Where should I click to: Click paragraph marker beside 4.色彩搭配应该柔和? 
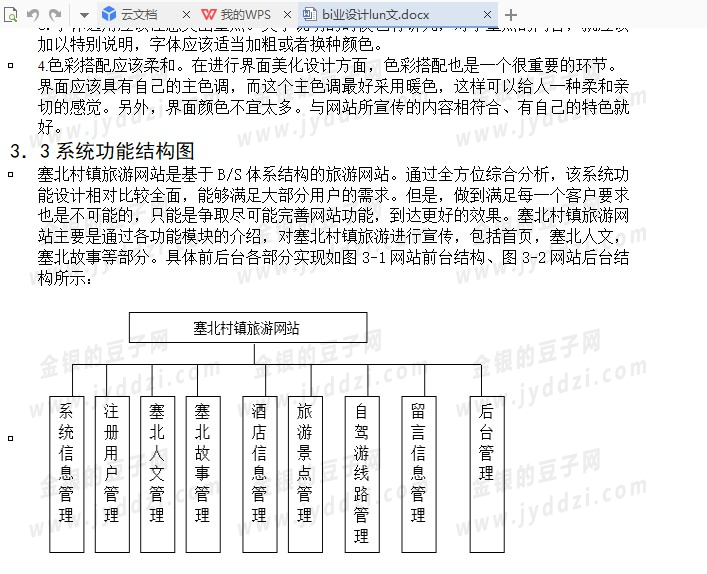[10, 66]
